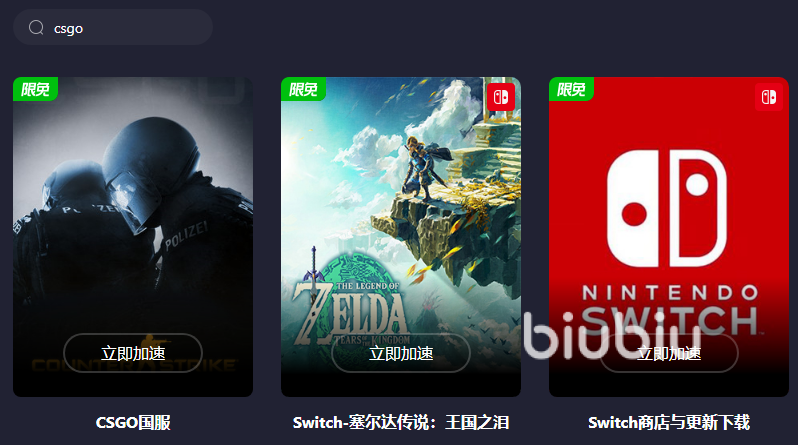
Task: Open the Switch商店与更新下载 title
Action: 669,422
